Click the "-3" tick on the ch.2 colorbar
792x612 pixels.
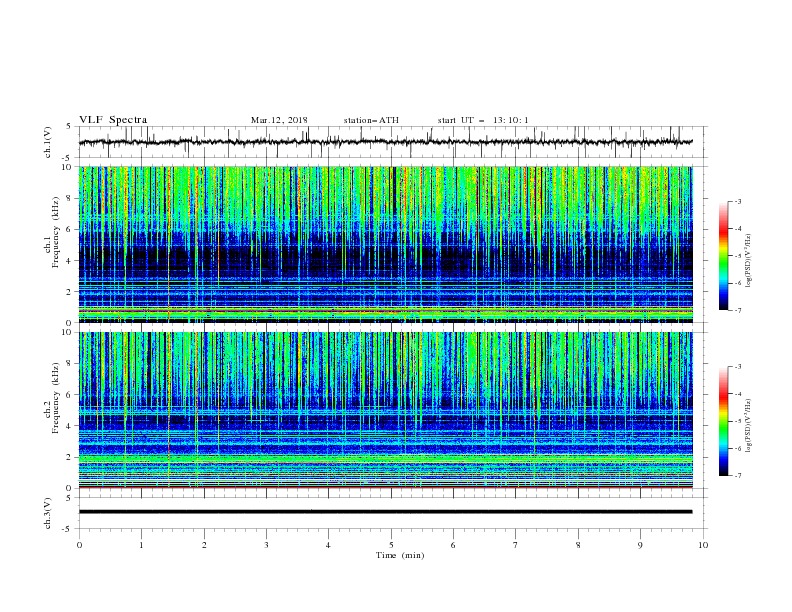737,367
